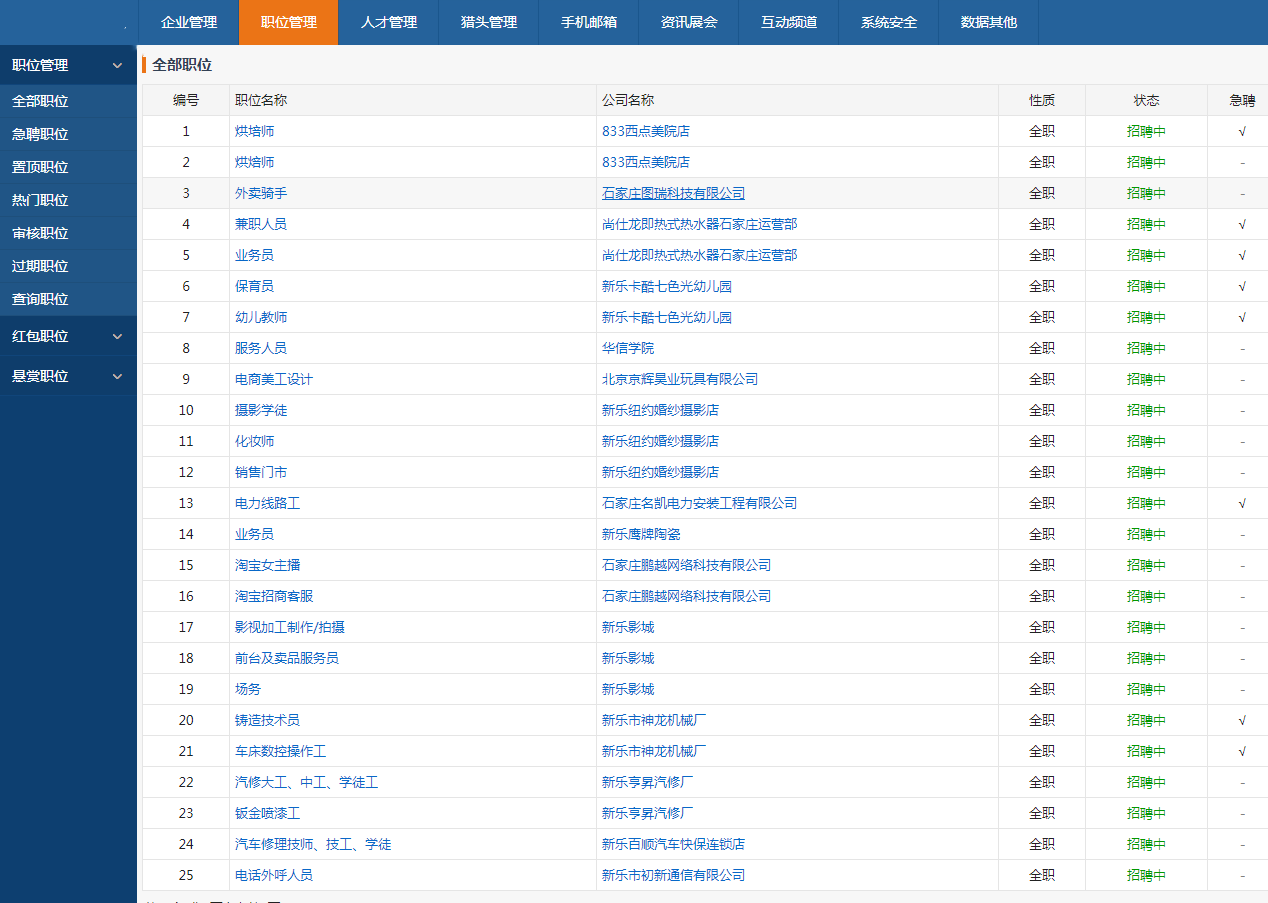Click the 外卖骑手 job title link
1268x903 pixels.
261,193
